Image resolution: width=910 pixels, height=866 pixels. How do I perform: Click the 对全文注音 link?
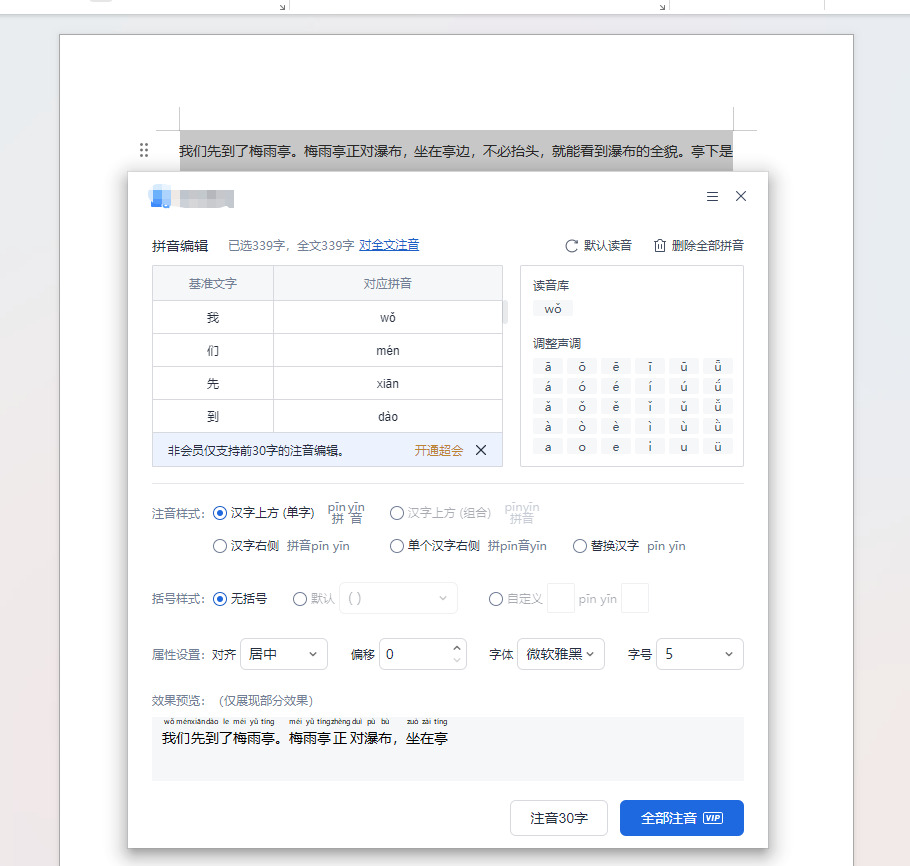pos(389,245)
